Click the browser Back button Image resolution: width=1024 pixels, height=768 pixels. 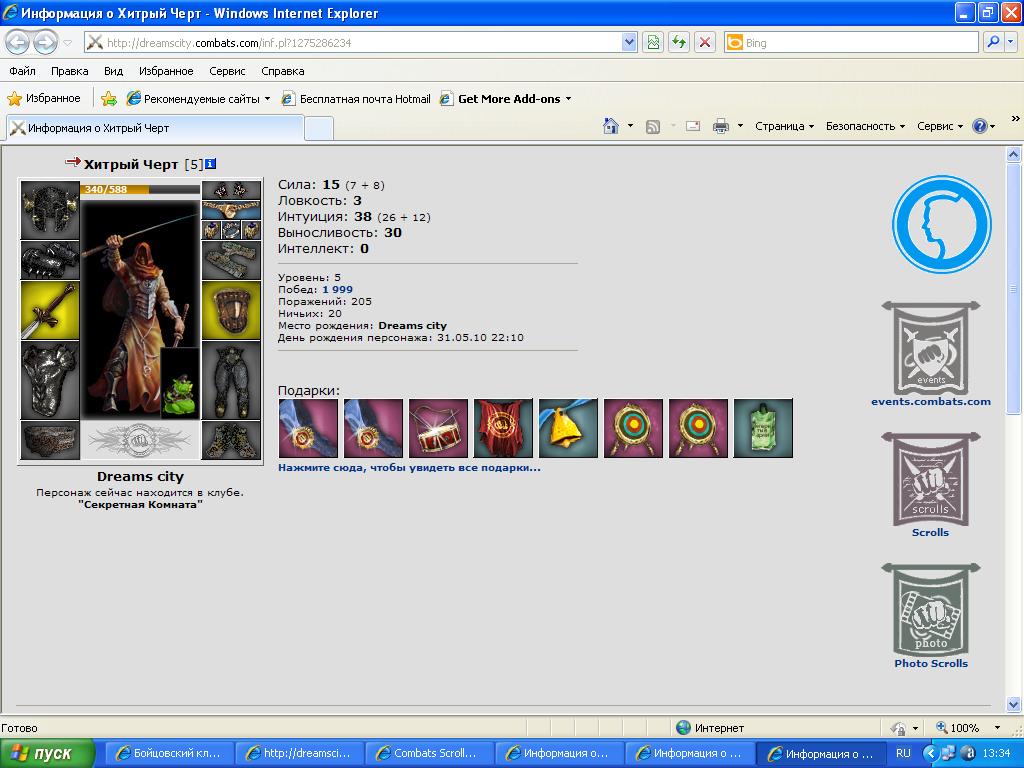pyautogui.click(x=18, y=43)
